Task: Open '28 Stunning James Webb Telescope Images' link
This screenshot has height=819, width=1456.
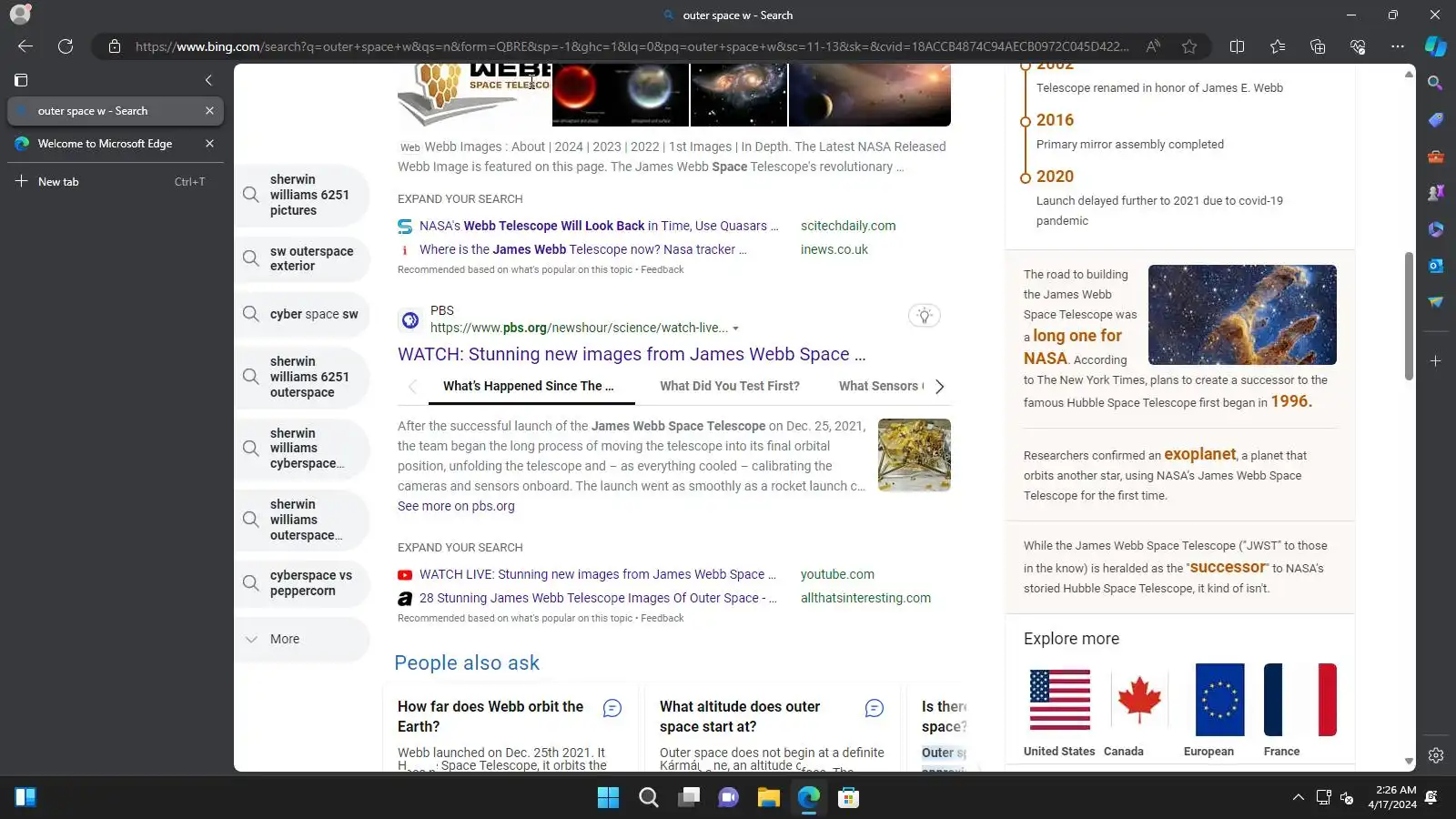Action: pyautogui.click(x=598, y=598)
